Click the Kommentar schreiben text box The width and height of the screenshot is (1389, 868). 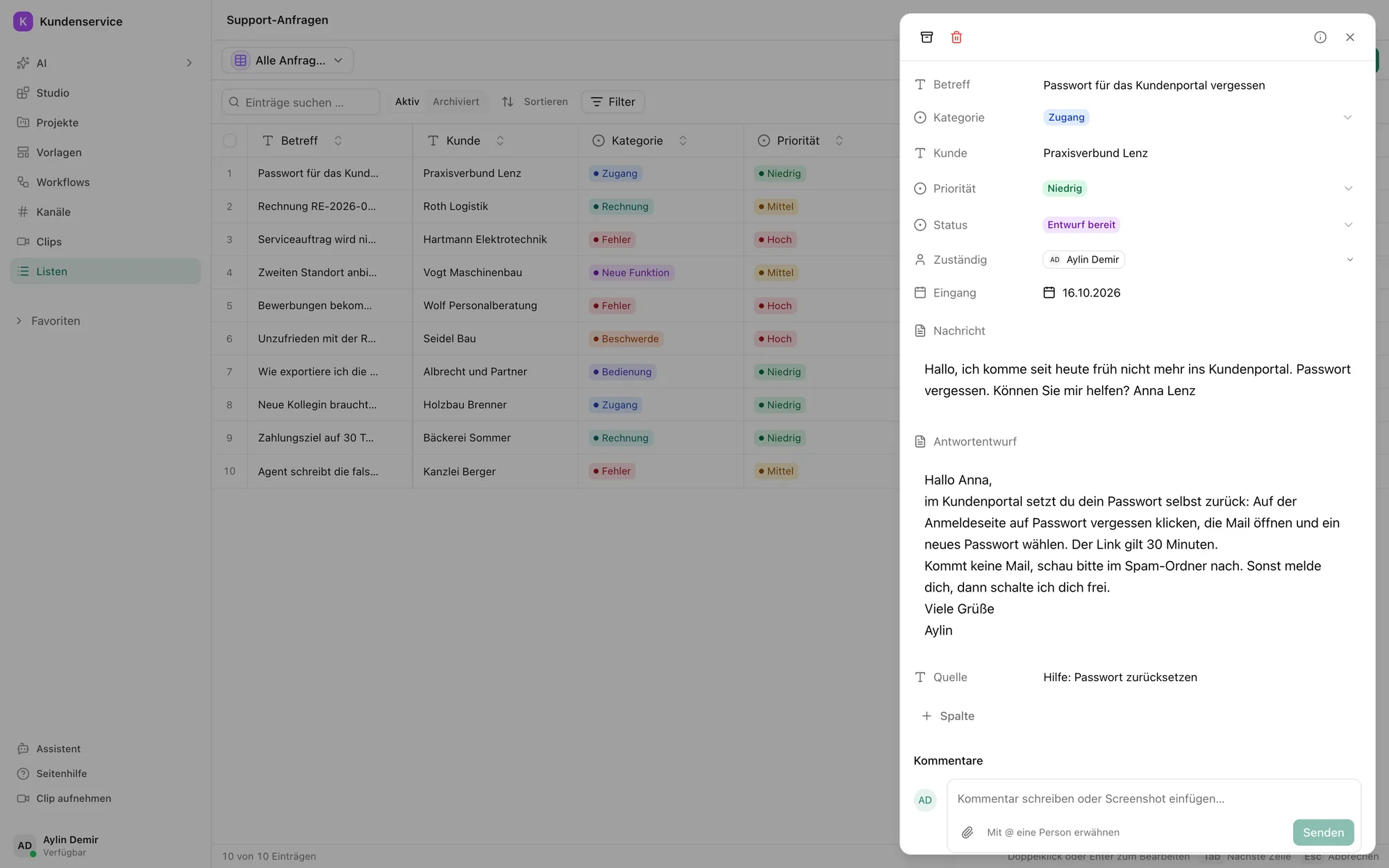coord(1153,799)
